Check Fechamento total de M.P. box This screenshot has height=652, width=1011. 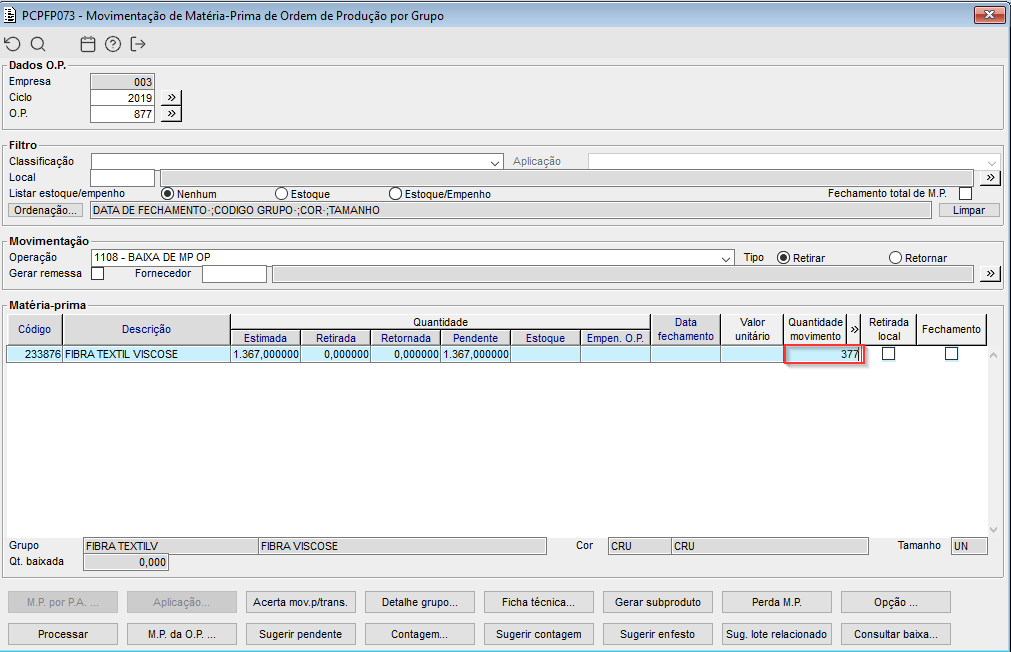[965, 193]
